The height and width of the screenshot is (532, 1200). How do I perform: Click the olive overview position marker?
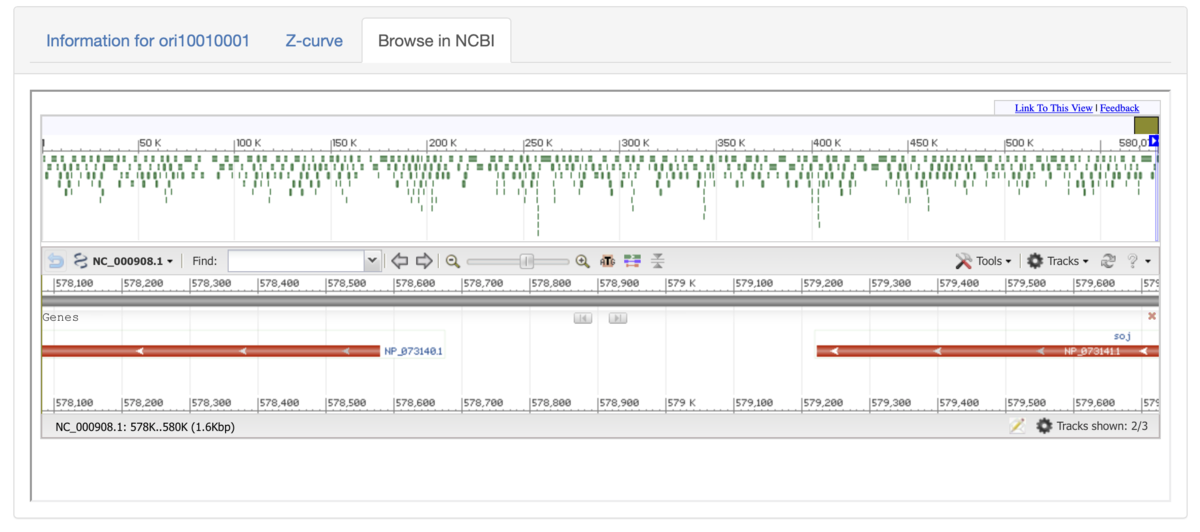pos(1146,125)
